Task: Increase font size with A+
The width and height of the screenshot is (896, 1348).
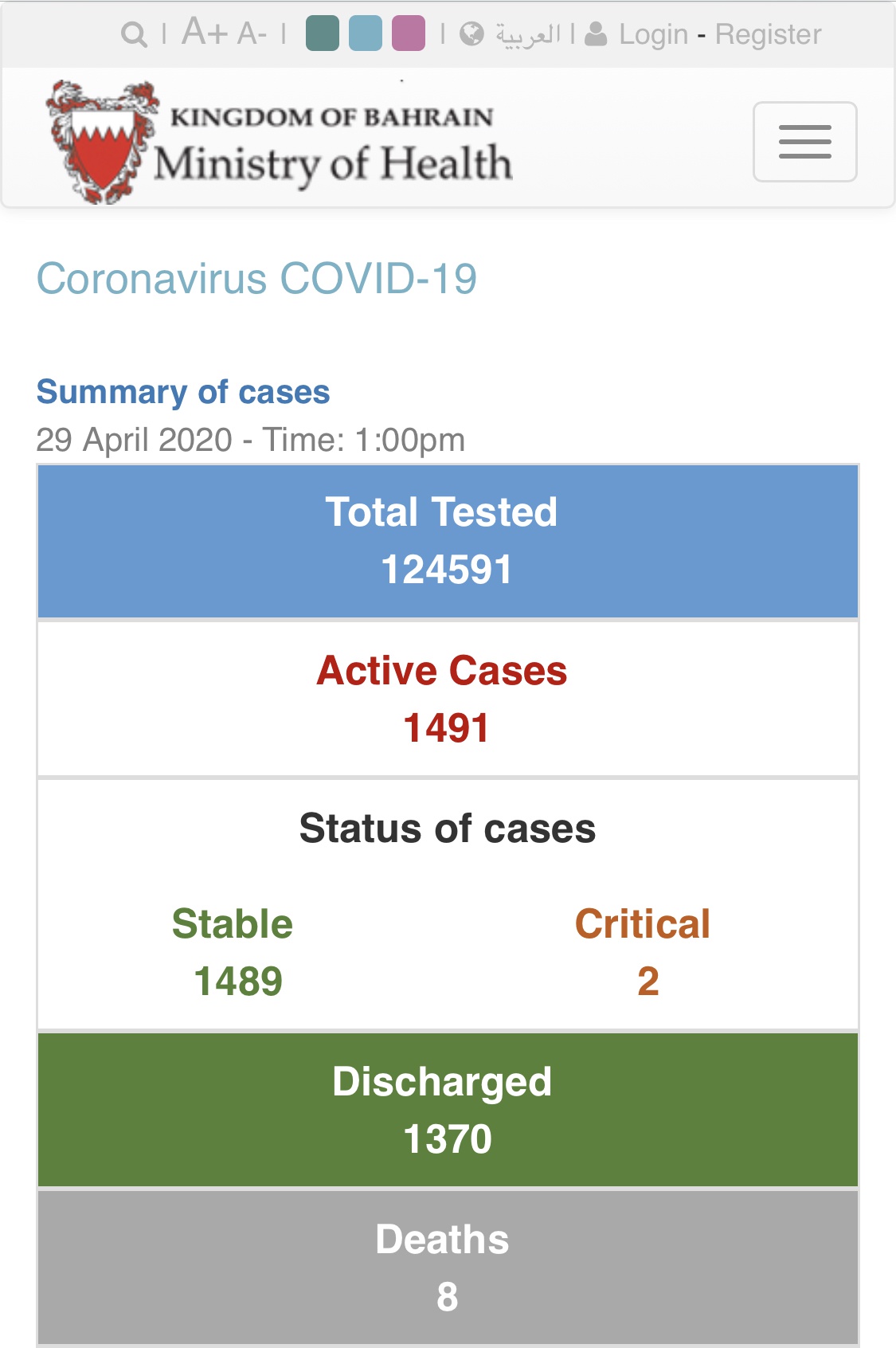Action: click(205, 33)
